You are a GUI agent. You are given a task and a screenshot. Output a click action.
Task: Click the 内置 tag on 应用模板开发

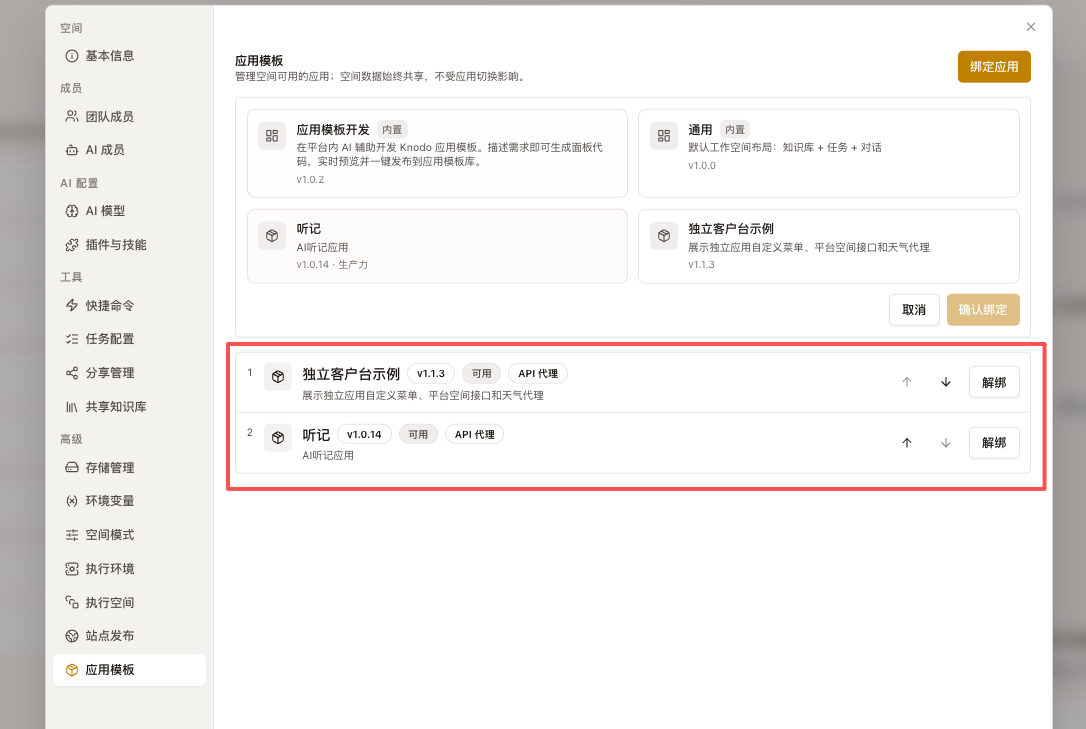point(392,129)
